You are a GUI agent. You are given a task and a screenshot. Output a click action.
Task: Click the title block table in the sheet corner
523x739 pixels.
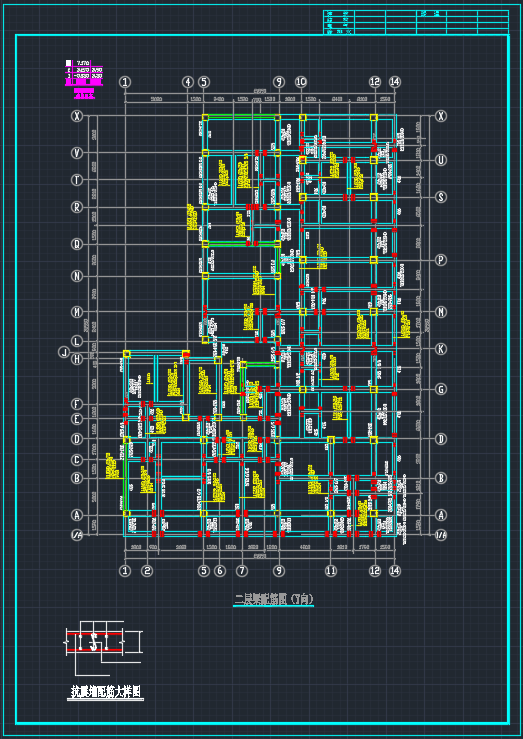(416, 22)
